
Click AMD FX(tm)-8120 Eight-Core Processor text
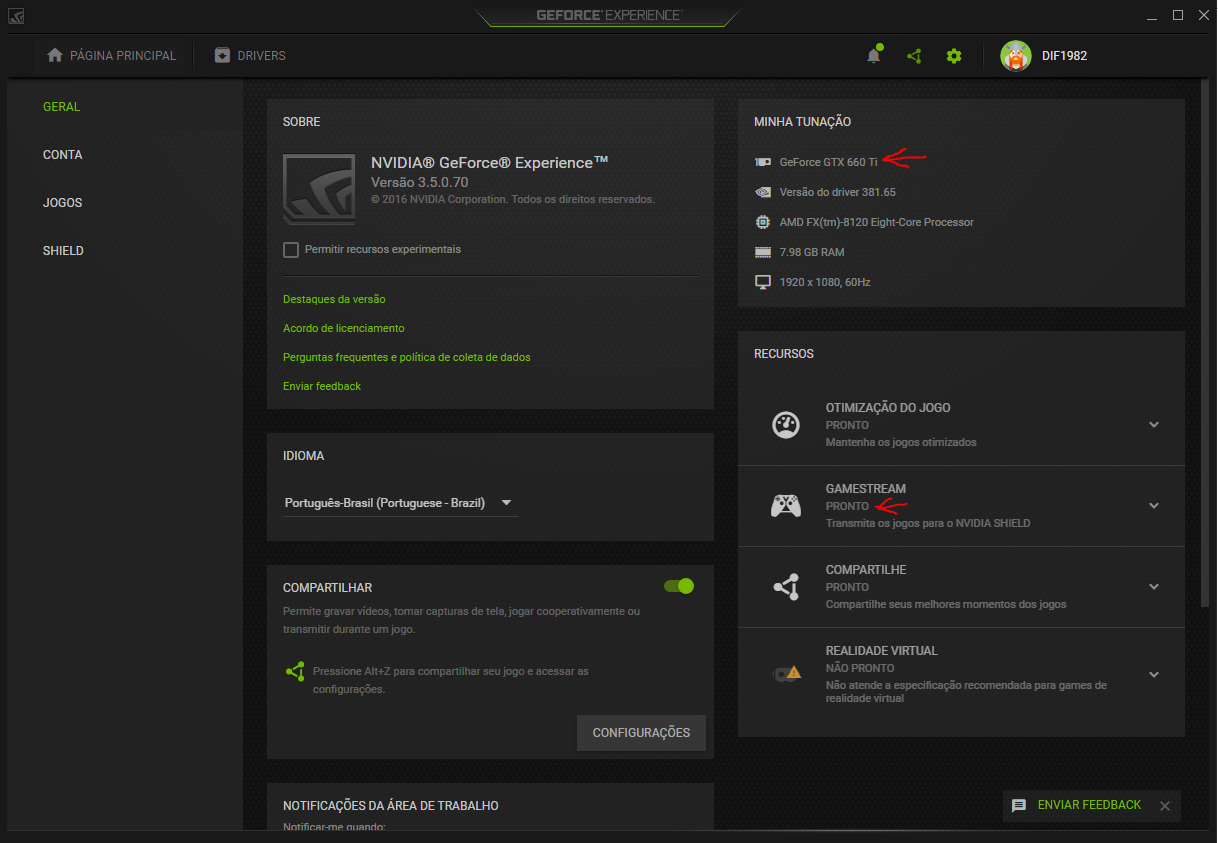(877, 222)
